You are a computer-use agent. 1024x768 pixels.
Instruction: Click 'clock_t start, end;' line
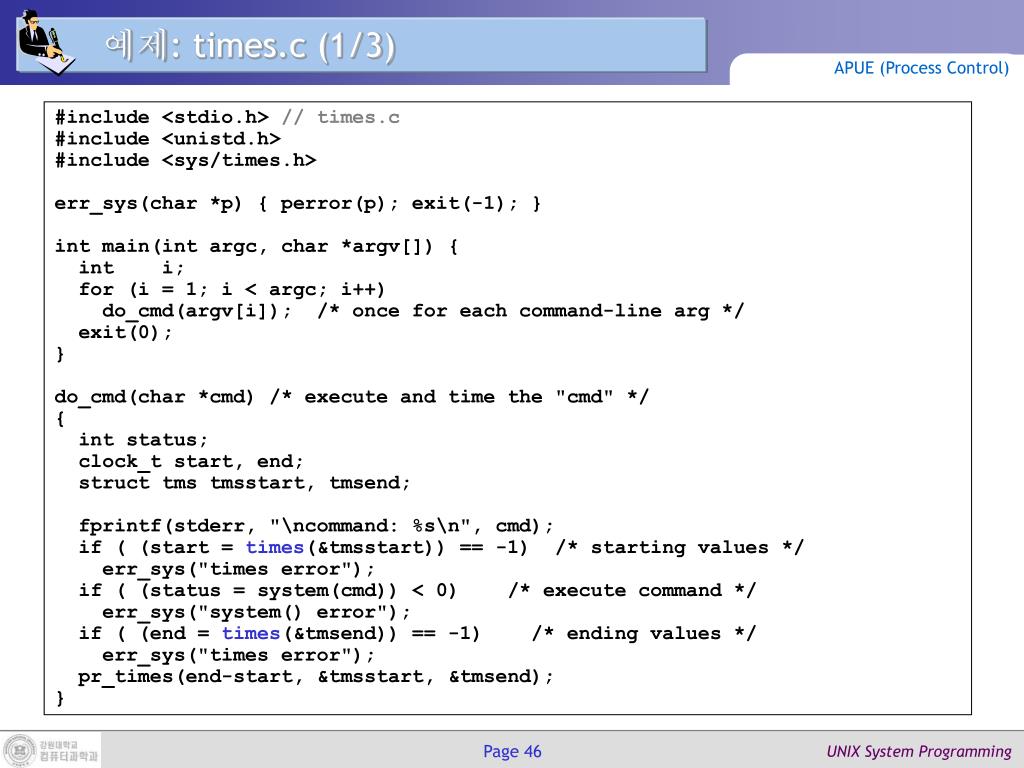(191, 462)
